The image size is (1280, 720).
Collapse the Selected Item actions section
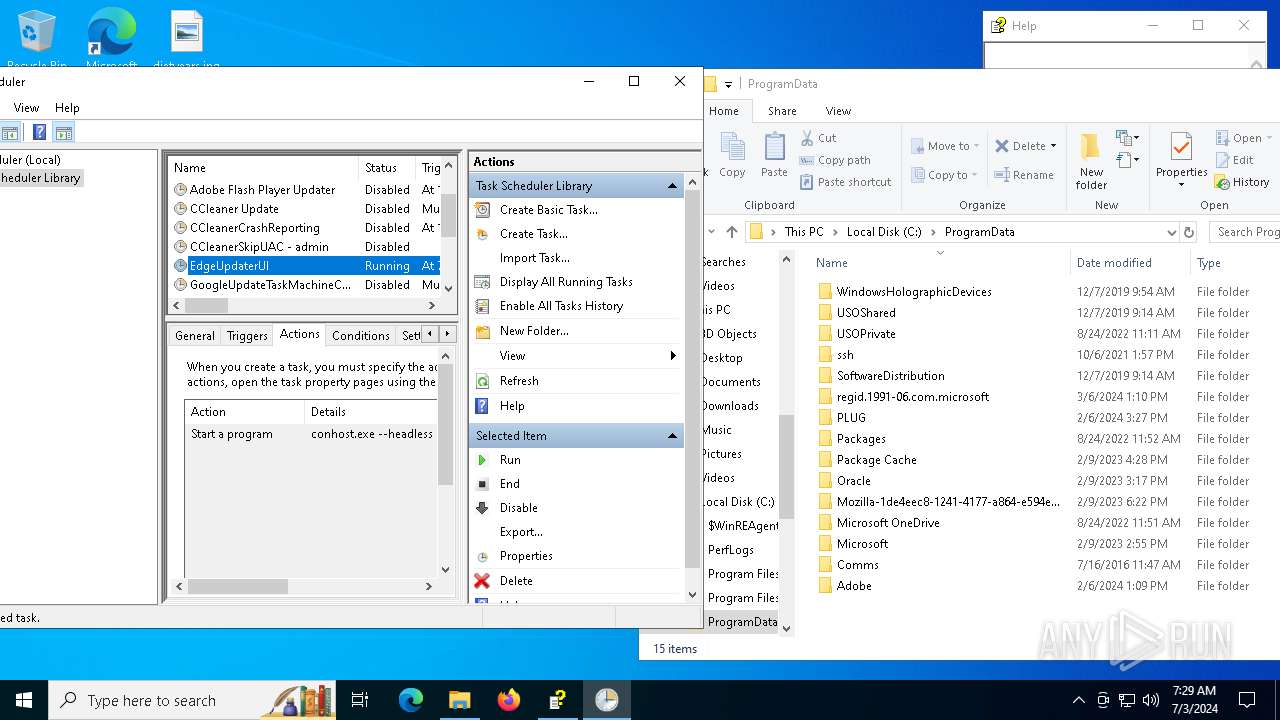[x=673, y=436]
